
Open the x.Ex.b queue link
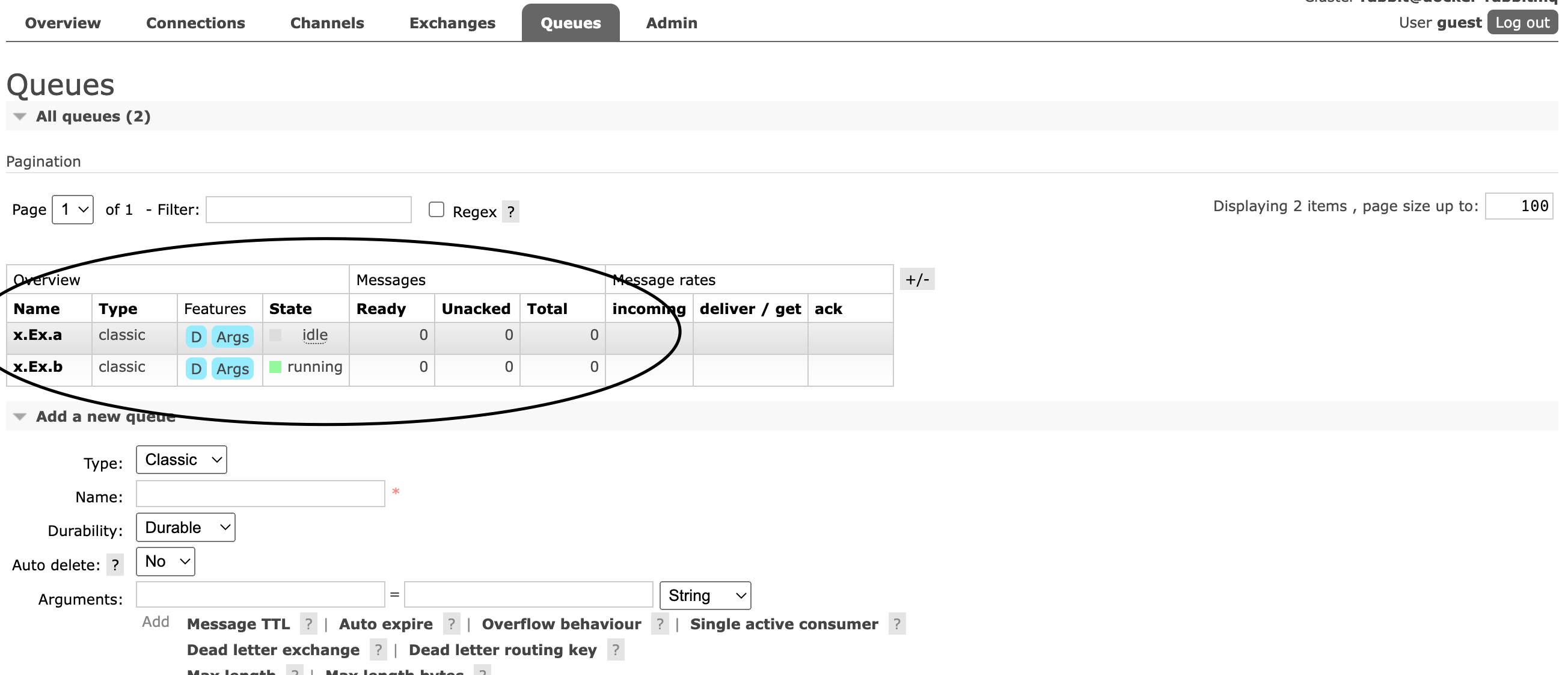tap(38, 367)
